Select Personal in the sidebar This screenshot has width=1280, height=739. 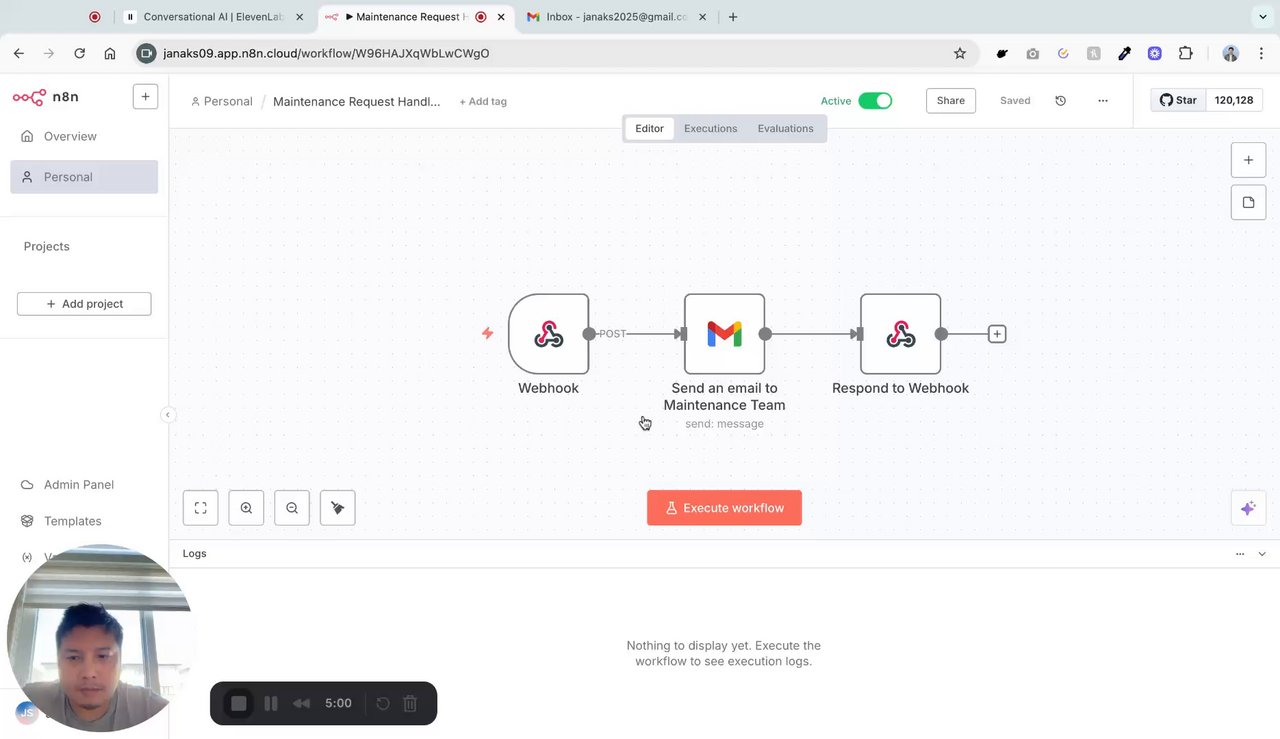84,177
